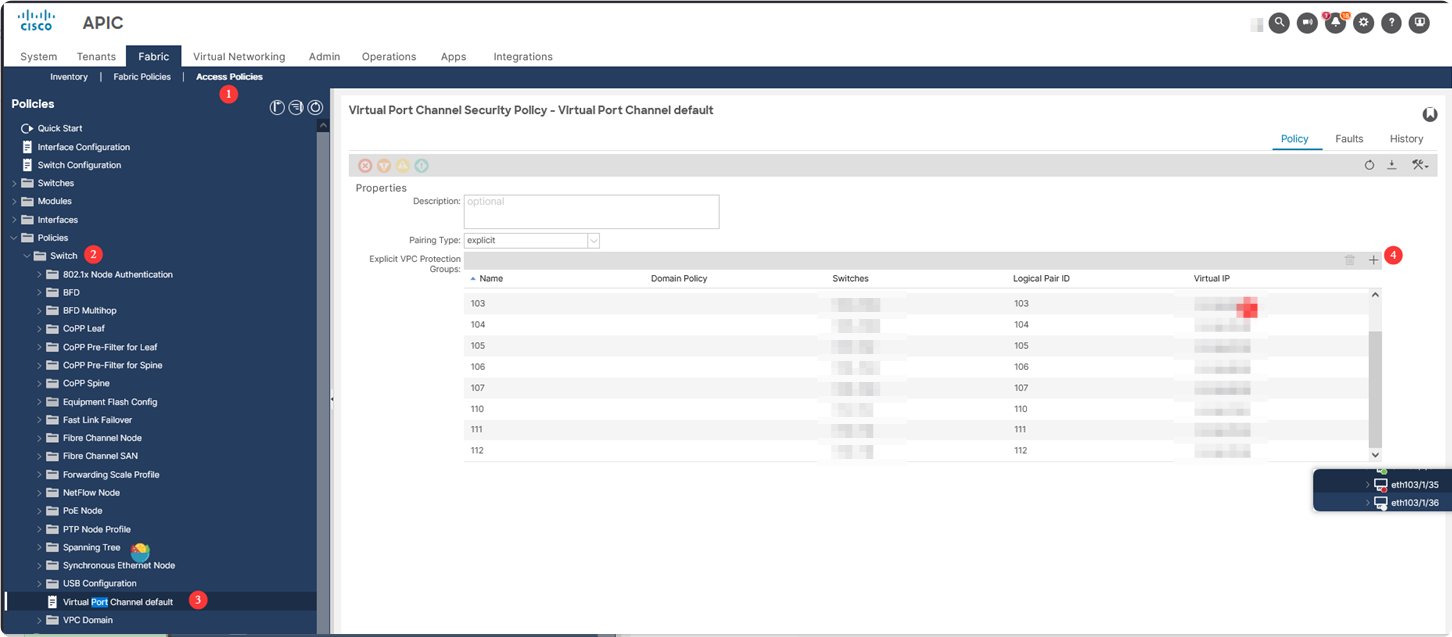1452x637 pixels.
Task: Select the VPC group row named 112
Action: (916, 451)
